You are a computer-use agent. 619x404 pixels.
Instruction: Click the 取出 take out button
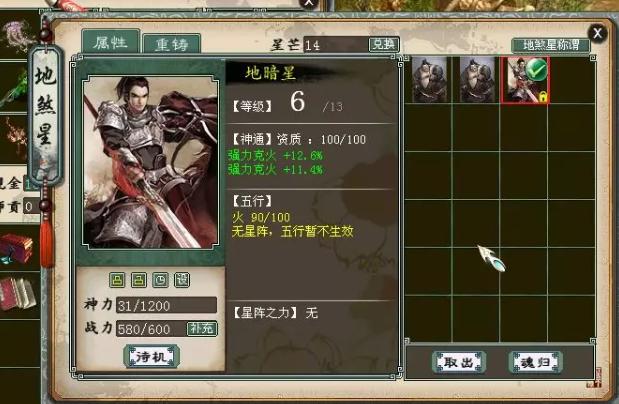click(458, 362)
